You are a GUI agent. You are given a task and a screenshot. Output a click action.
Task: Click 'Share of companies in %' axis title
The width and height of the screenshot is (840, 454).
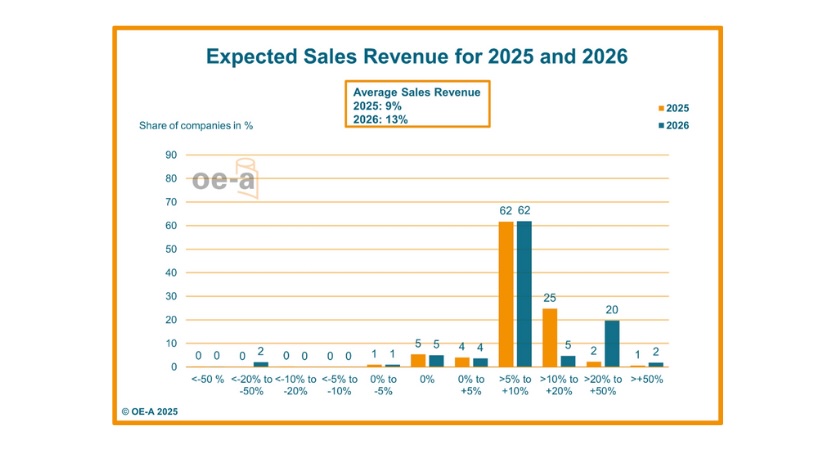click(195, 125)
